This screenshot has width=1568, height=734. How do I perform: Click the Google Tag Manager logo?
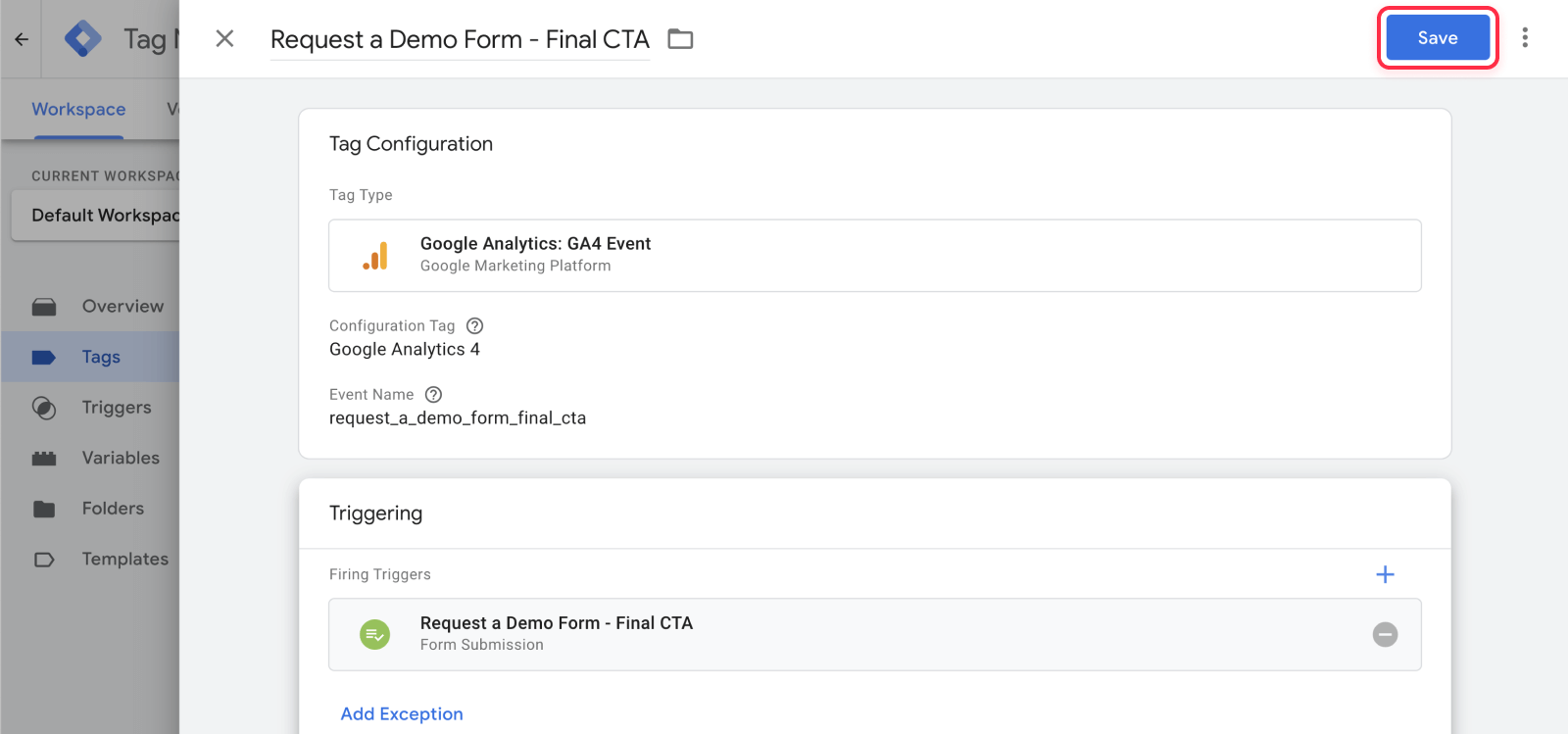click(x=82, y=39)
